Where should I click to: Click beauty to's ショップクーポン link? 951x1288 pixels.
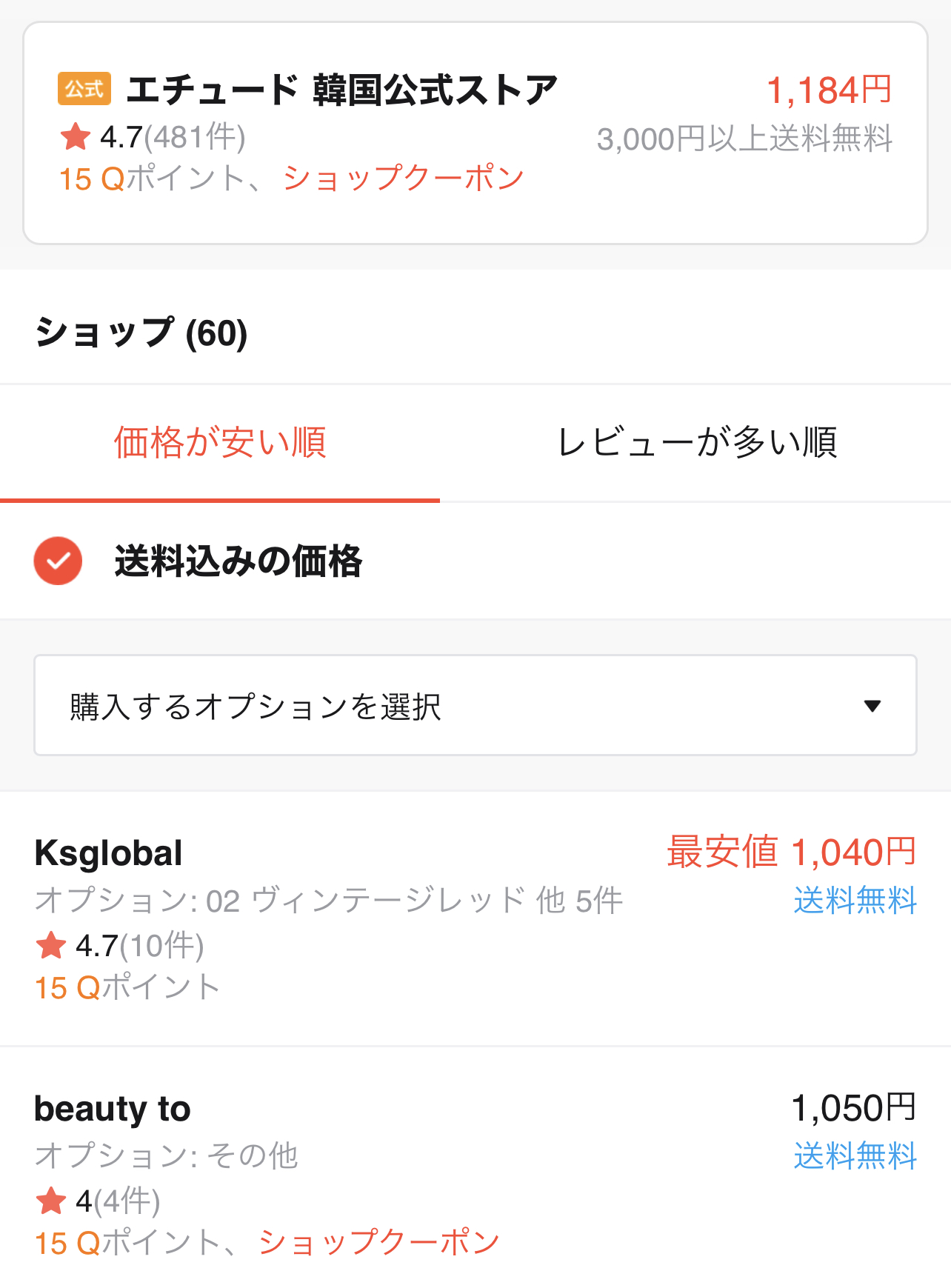tap(379, 1243)
